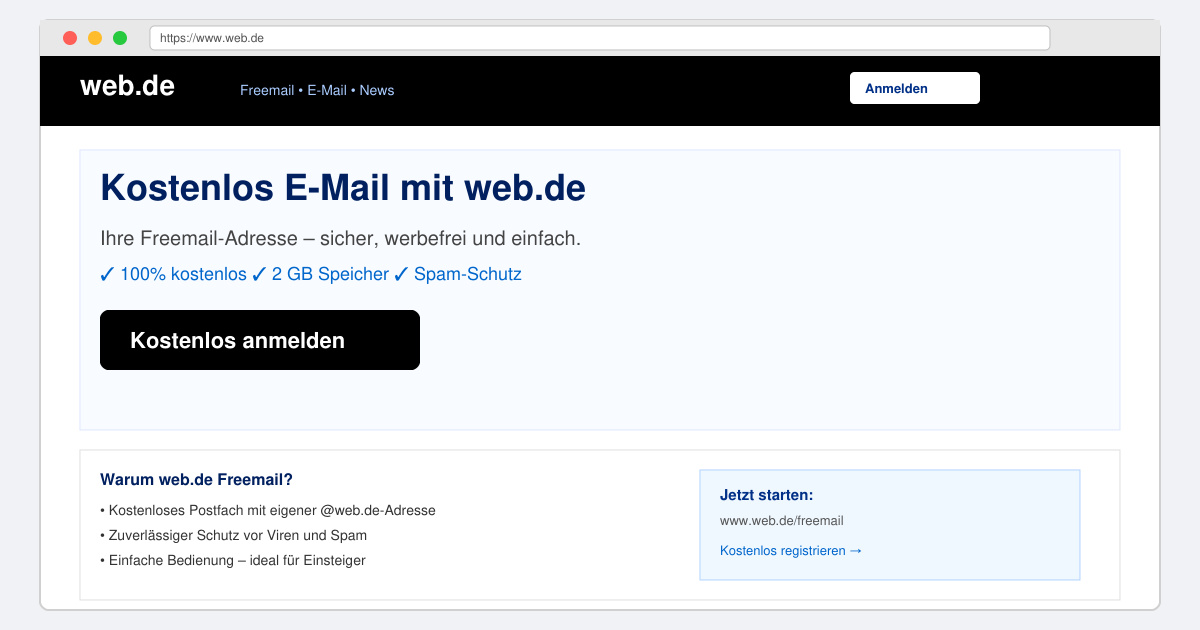Click the Kostenlos anmelden button

click(260, 340)
